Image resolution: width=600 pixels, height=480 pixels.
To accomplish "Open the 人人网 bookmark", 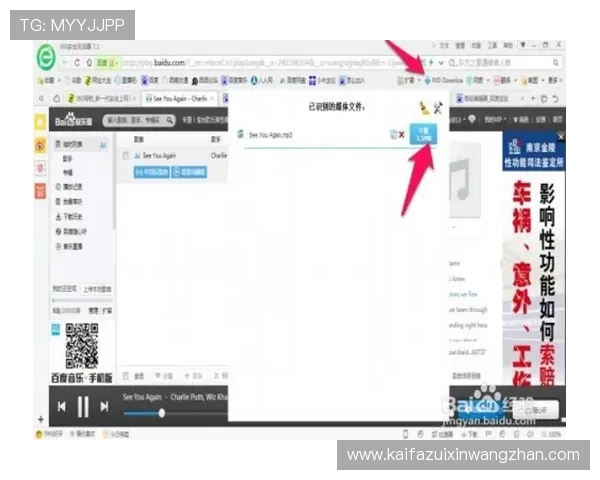I will point(262,80).
